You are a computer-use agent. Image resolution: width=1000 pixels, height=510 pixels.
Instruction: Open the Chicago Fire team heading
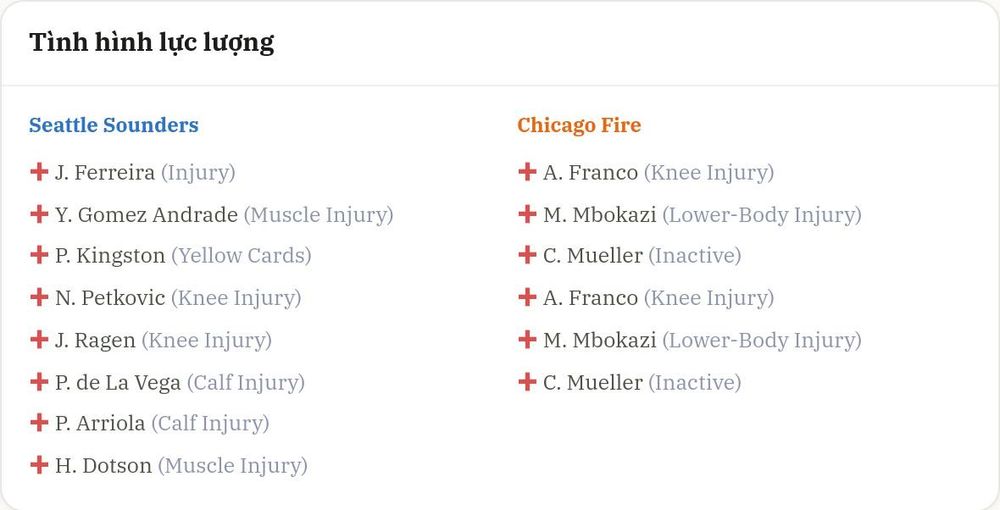pyautogui.click(x=579, y=125)
